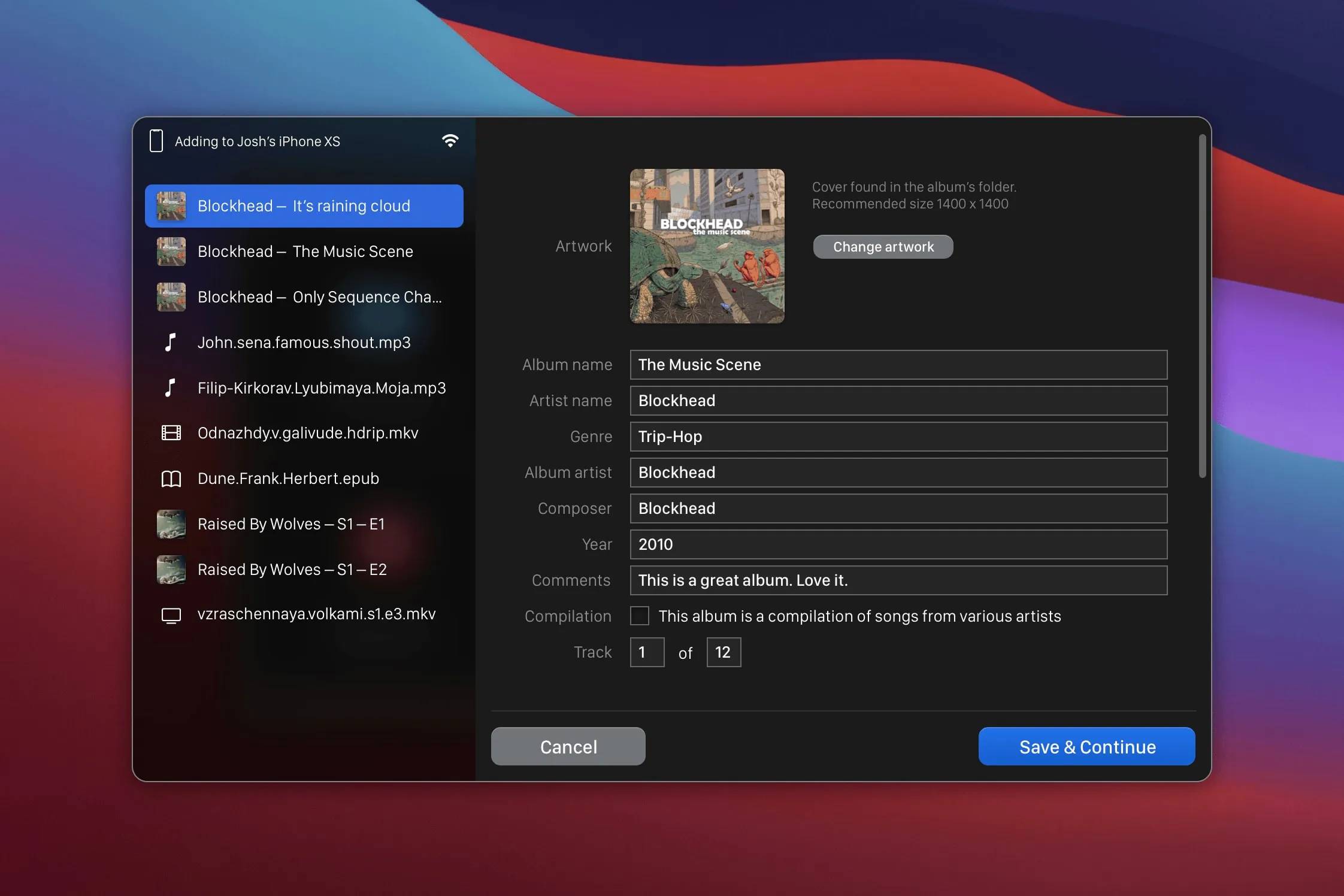Enable the compilation of various artists checkbox

(x=639, y=616)
